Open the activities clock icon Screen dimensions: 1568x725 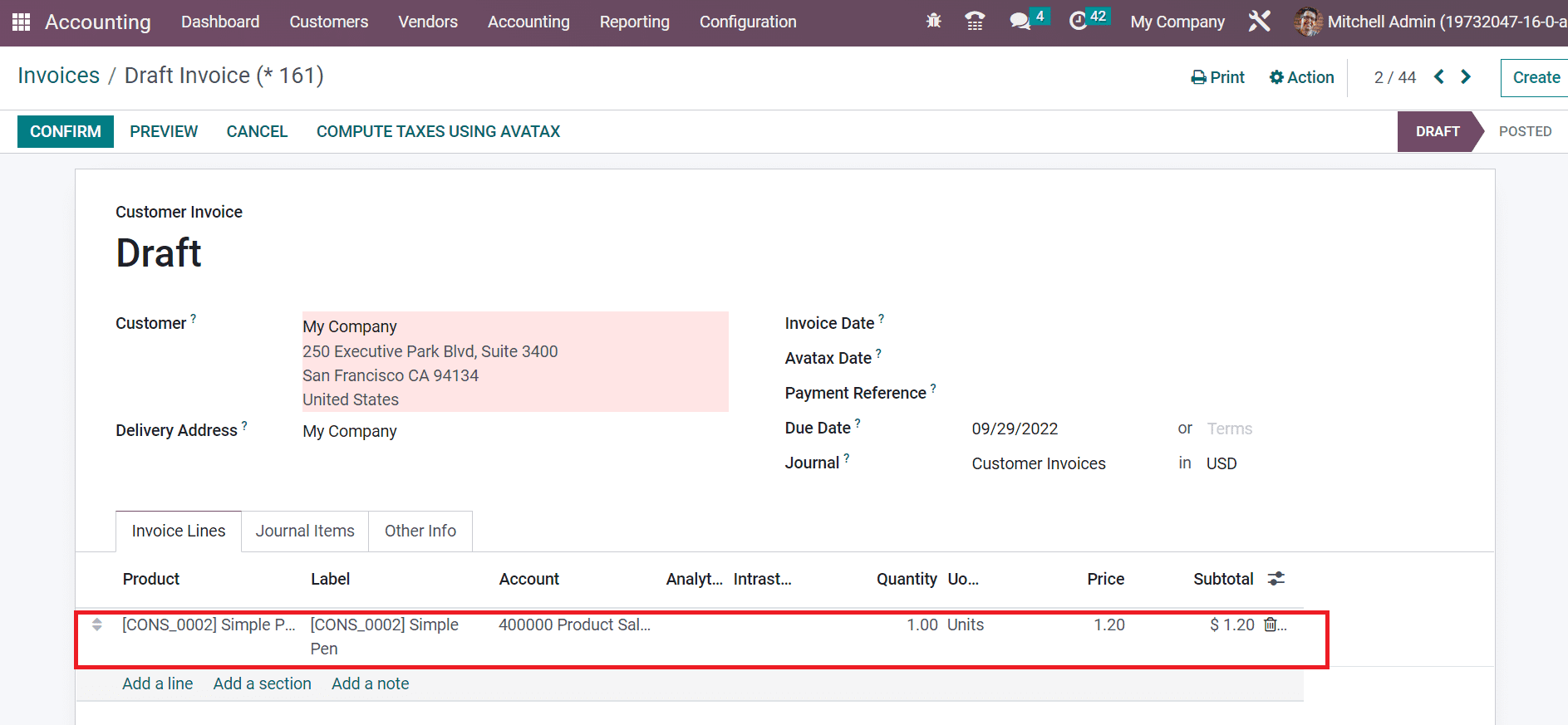tap(1079, 22)
